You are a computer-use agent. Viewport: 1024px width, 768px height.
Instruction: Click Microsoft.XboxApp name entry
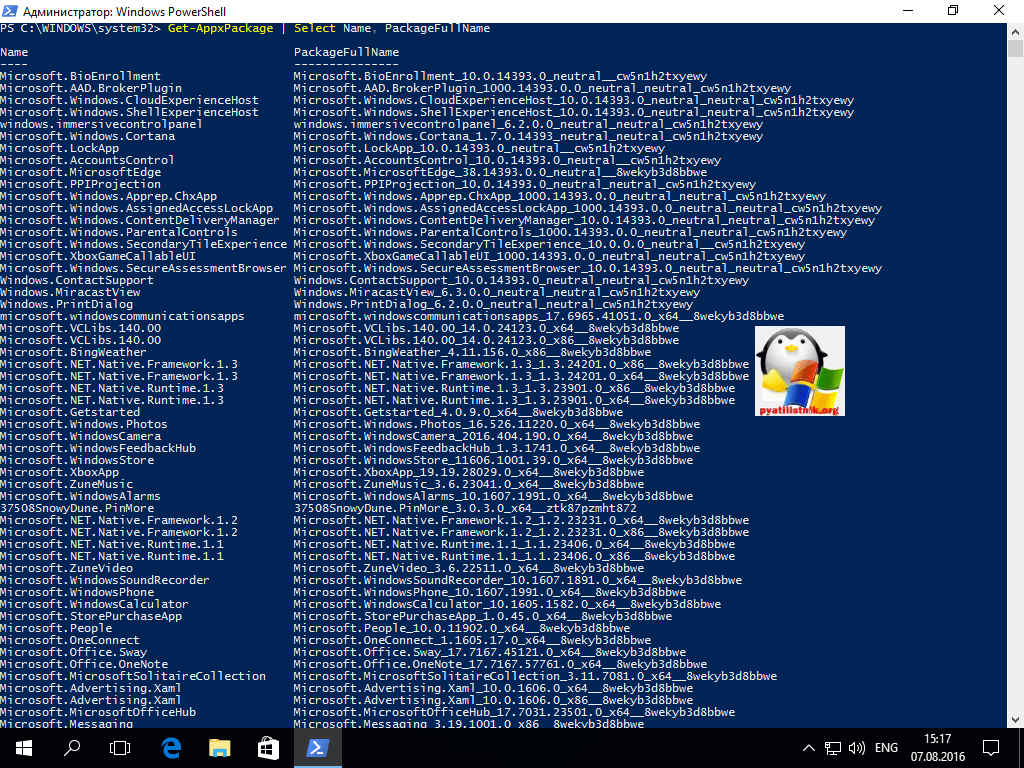tap(59, 472)
